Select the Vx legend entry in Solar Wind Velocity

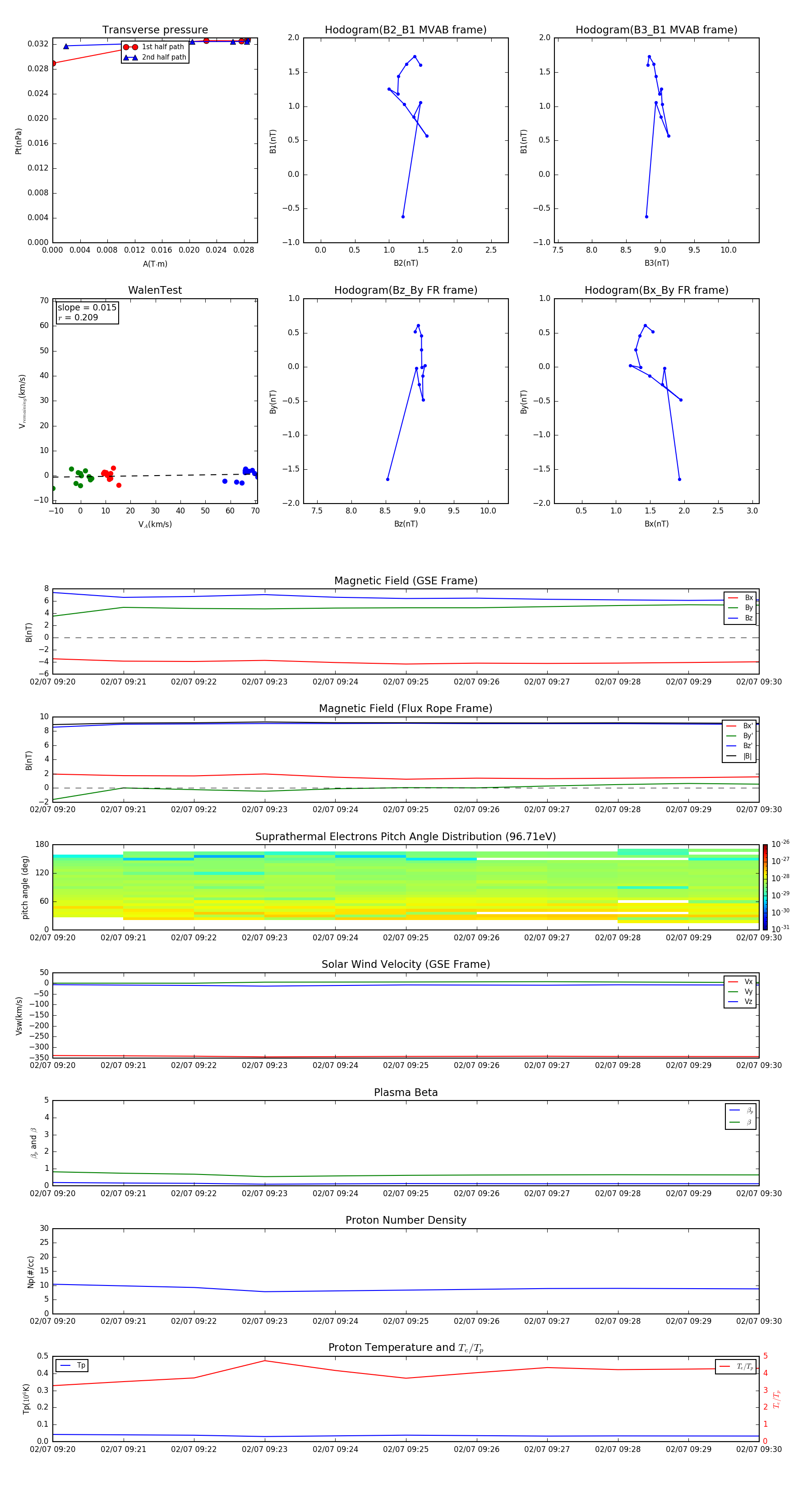pyautogui.click(x=740, y=981)
